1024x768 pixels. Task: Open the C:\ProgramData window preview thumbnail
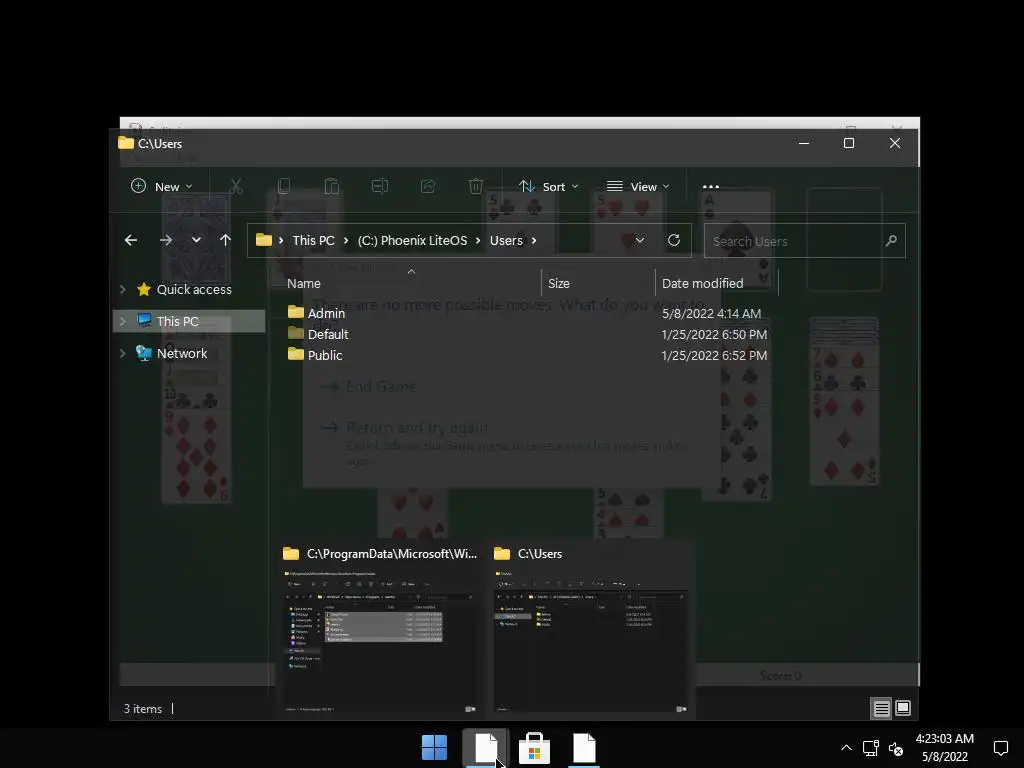click(x=379, y=630)
